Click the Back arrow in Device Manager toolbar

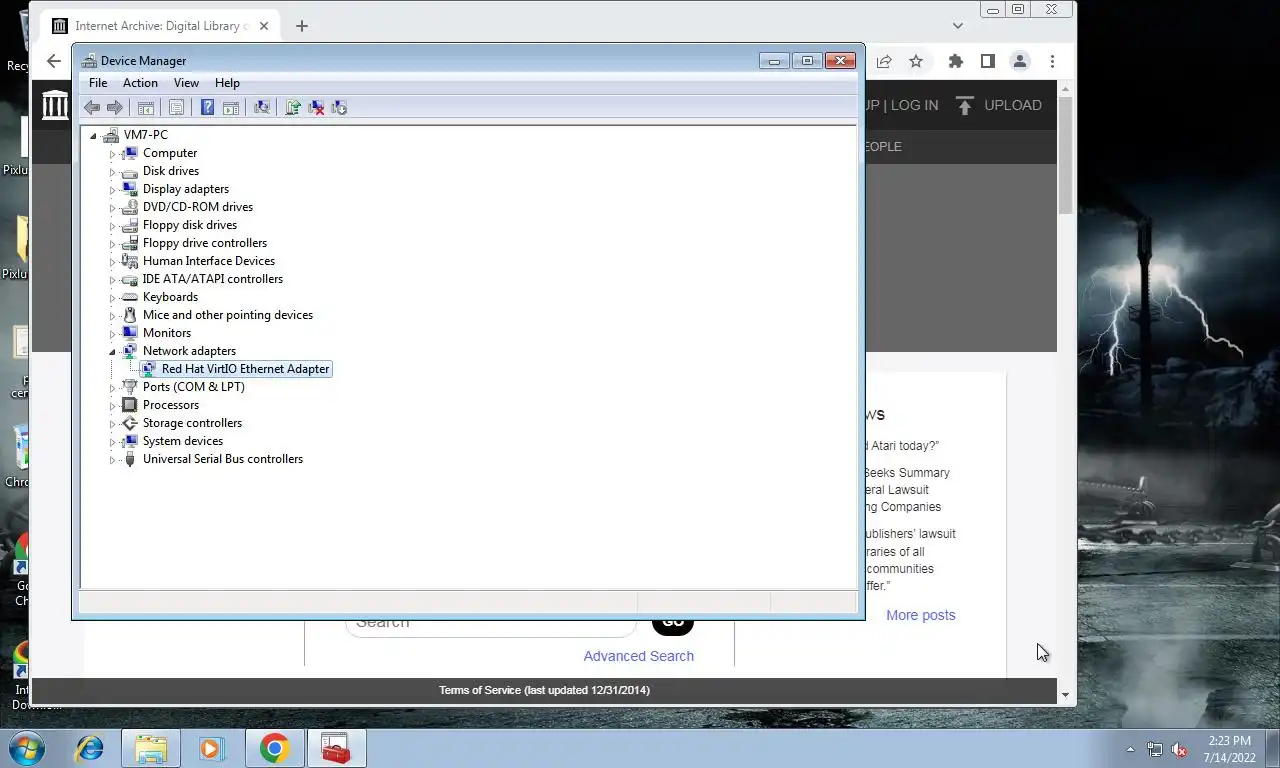pyautogui.click(x=92, y=107)
